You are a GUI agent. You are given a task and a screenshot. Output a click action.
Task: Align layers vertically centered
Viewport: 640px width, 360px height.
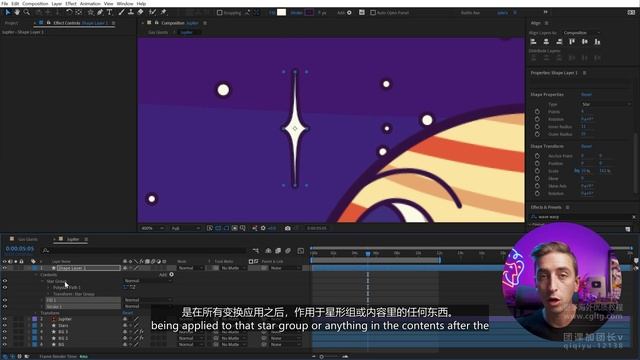point(585,42)
